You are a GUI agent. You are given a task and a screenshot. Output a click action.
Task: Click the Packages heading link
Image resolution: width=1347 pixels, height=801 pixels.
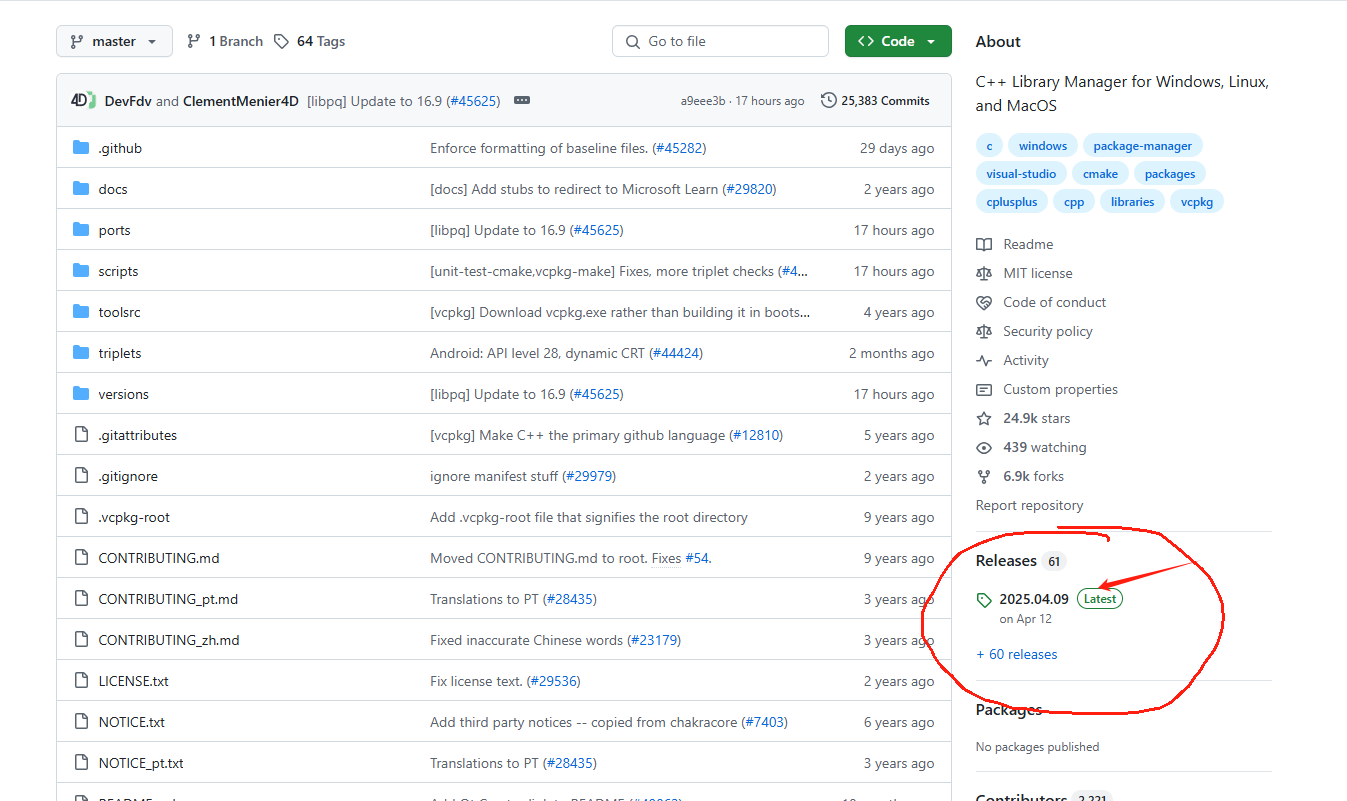[x=1009, y=710]
